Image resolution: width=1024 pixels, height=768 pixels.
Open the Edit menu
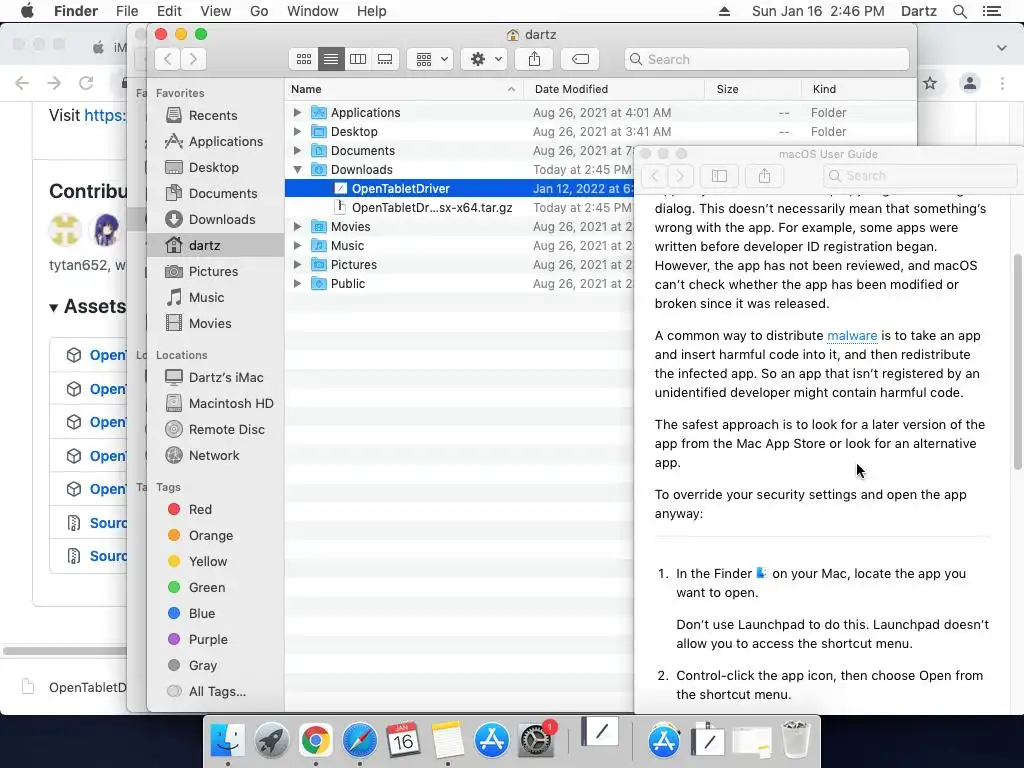[169, 11]
